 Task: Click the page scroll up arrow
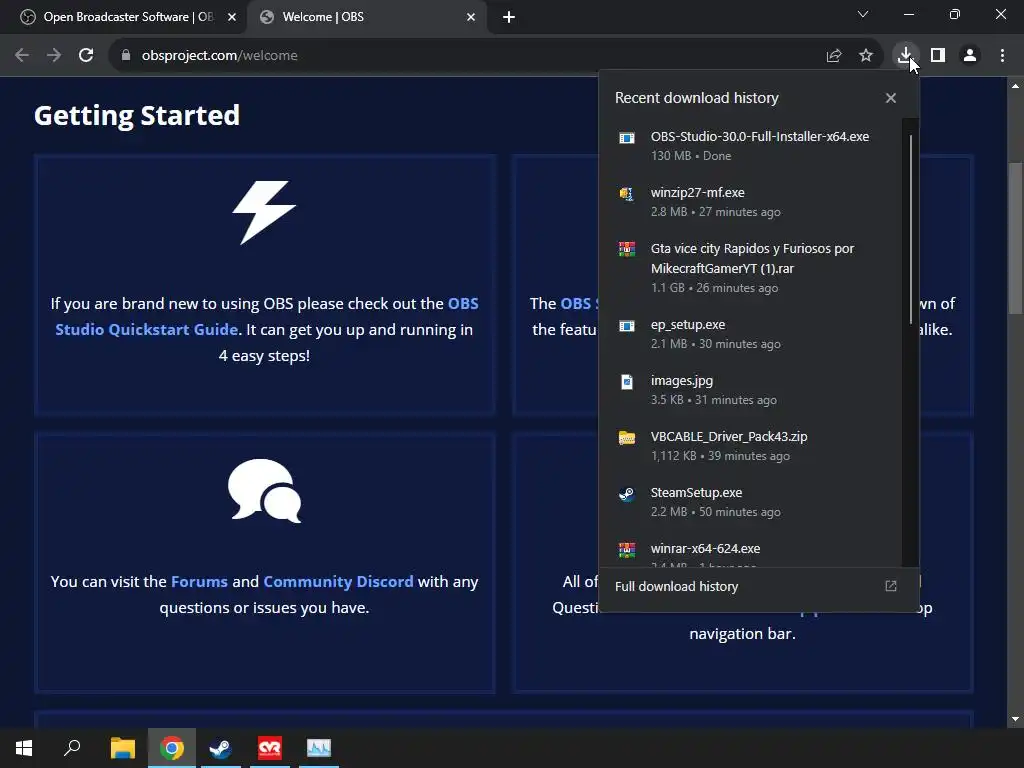coord(1015,86)
